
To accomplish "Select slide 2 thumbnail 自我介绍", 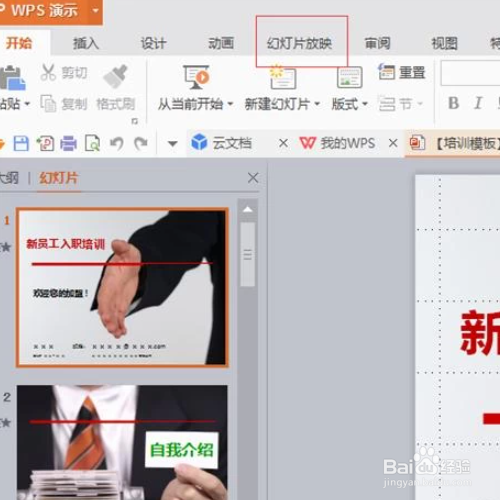I will 122,443.
